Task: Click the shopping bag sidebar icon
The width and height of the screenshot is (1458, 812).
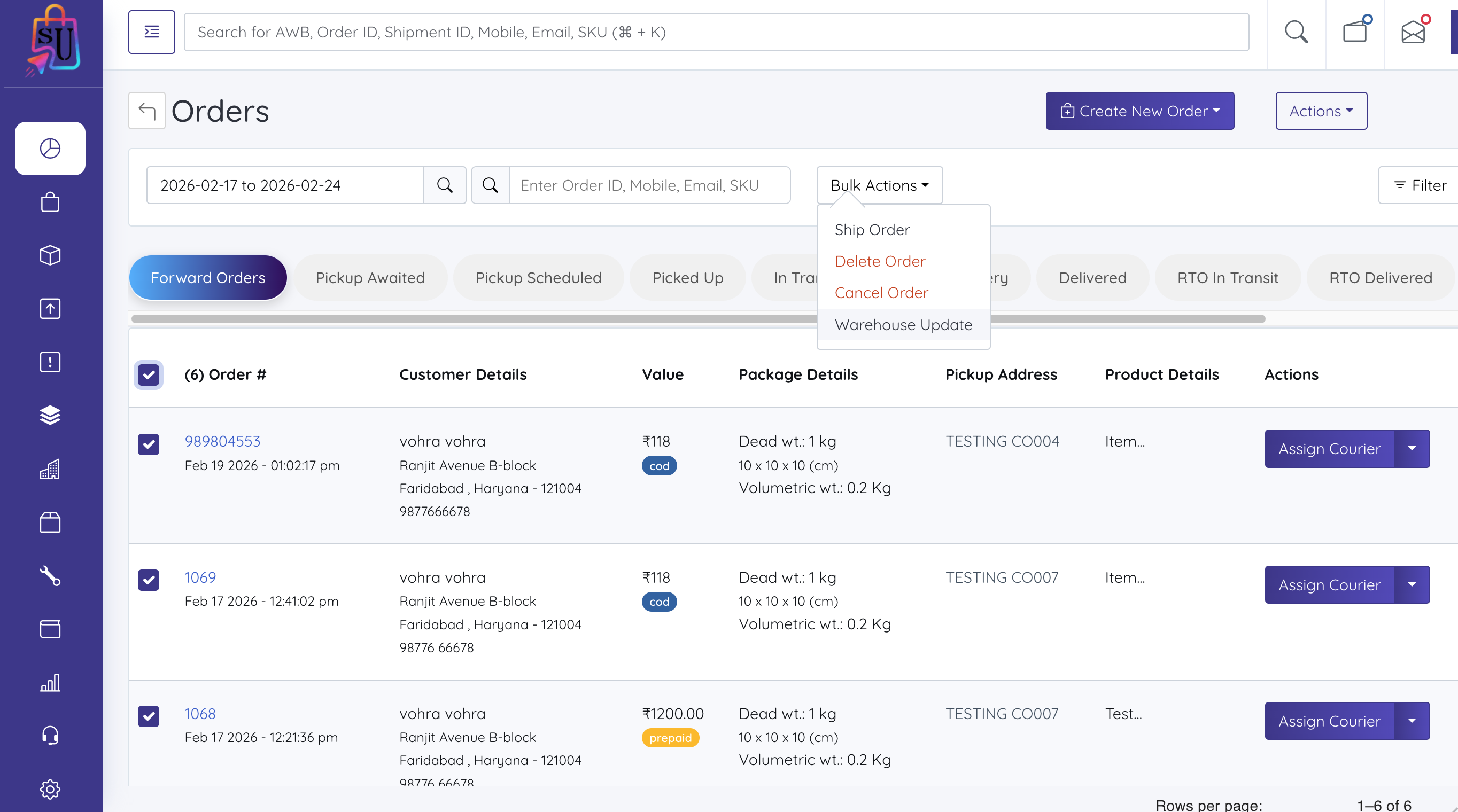Action: pos(50,202)
